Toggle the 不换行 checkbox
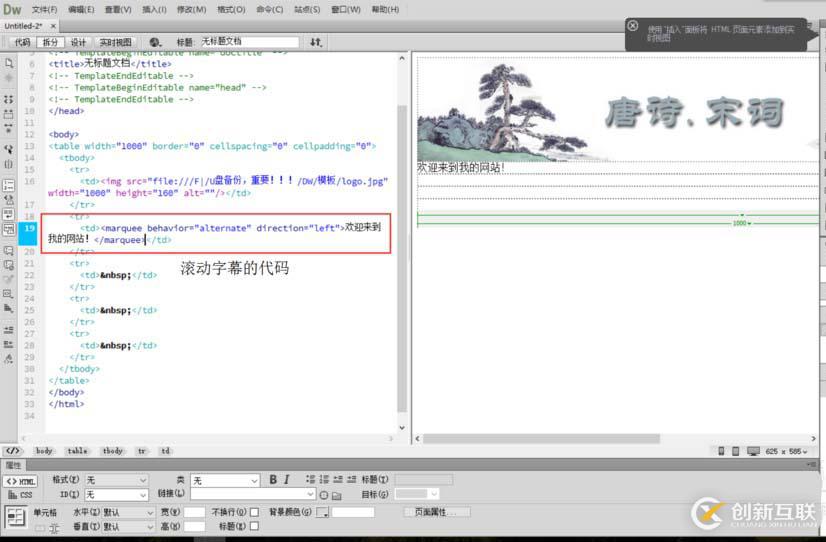 click(x=254, y=512)
